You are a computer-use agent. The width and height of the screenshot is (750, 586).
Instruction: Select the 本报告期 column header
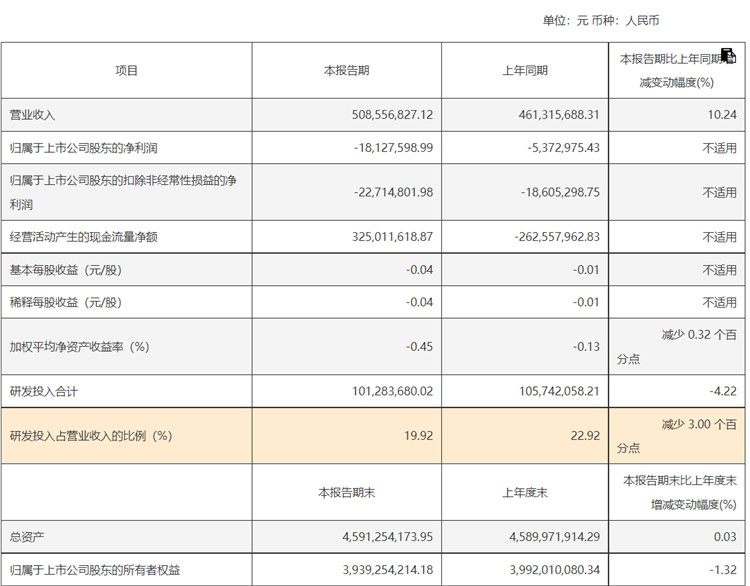point(346,71)
